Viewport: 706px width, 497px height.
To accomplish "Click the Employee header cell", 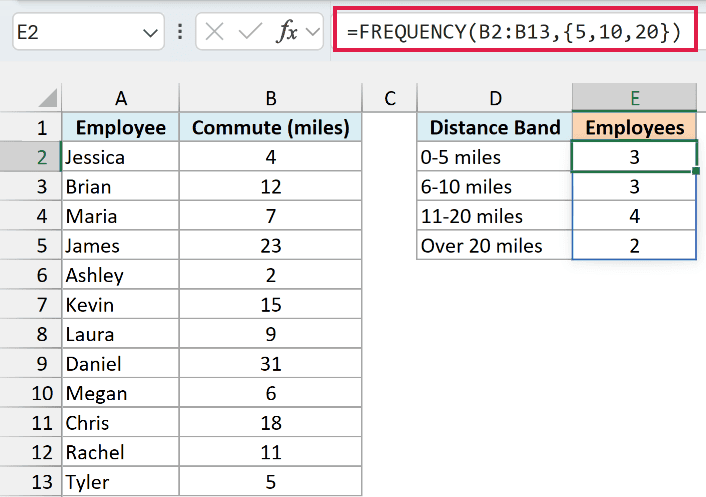I will (120, 127).
